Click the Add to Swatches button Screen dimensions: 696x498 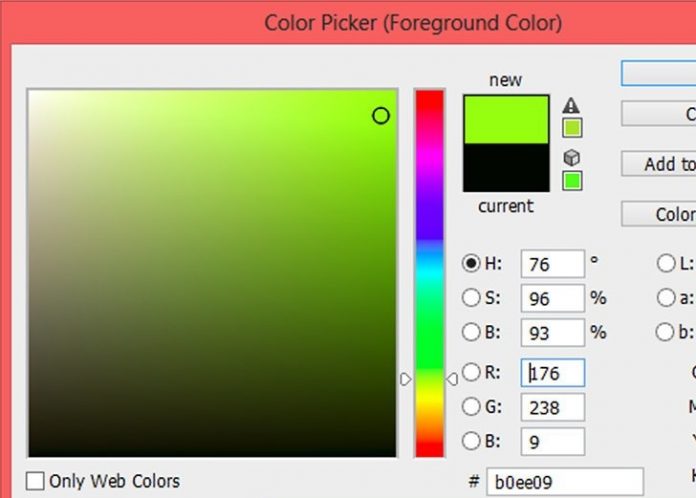[658, 164]
